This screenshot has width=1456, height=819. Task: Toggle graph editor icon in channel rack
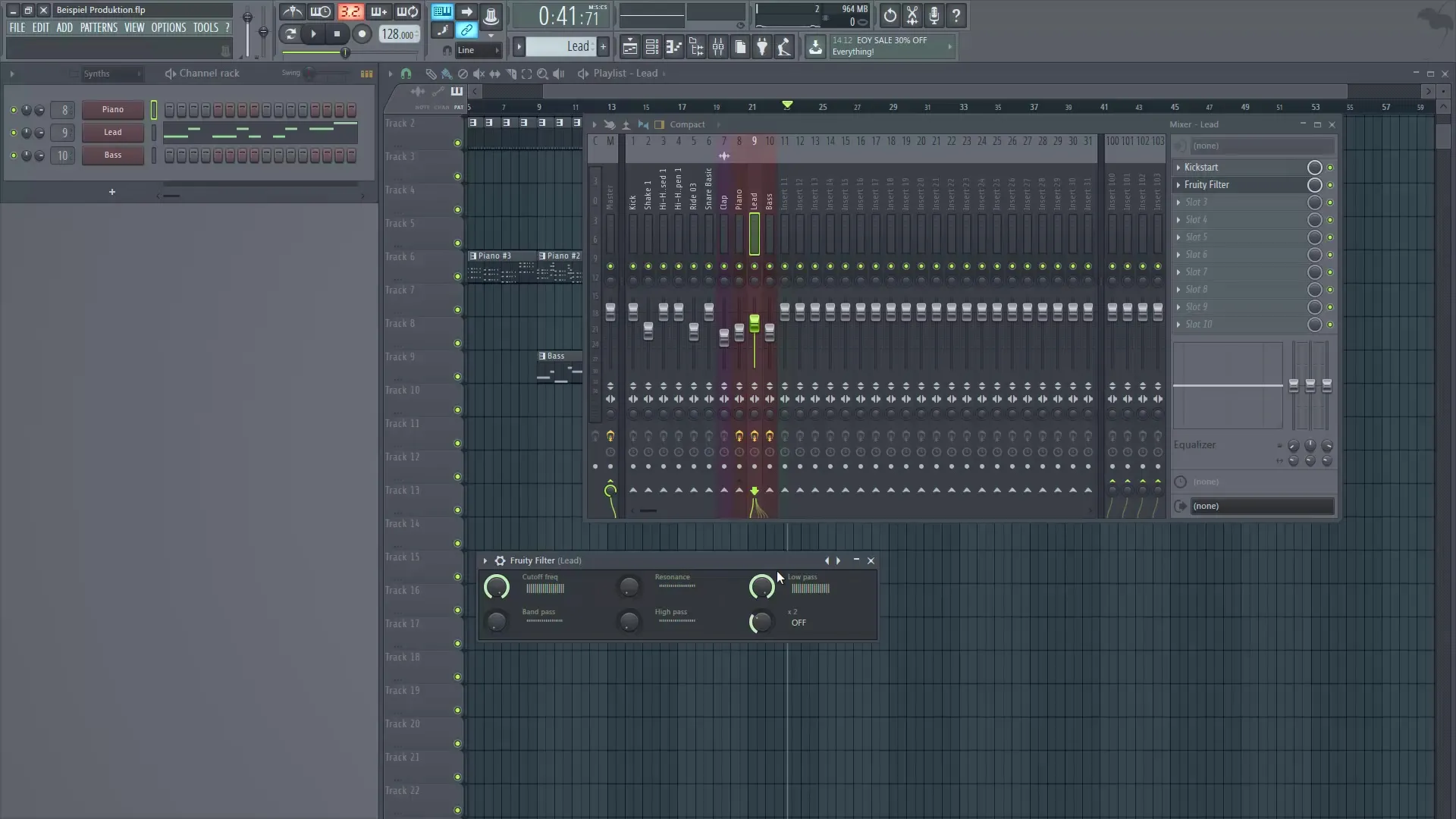(366, 74)
